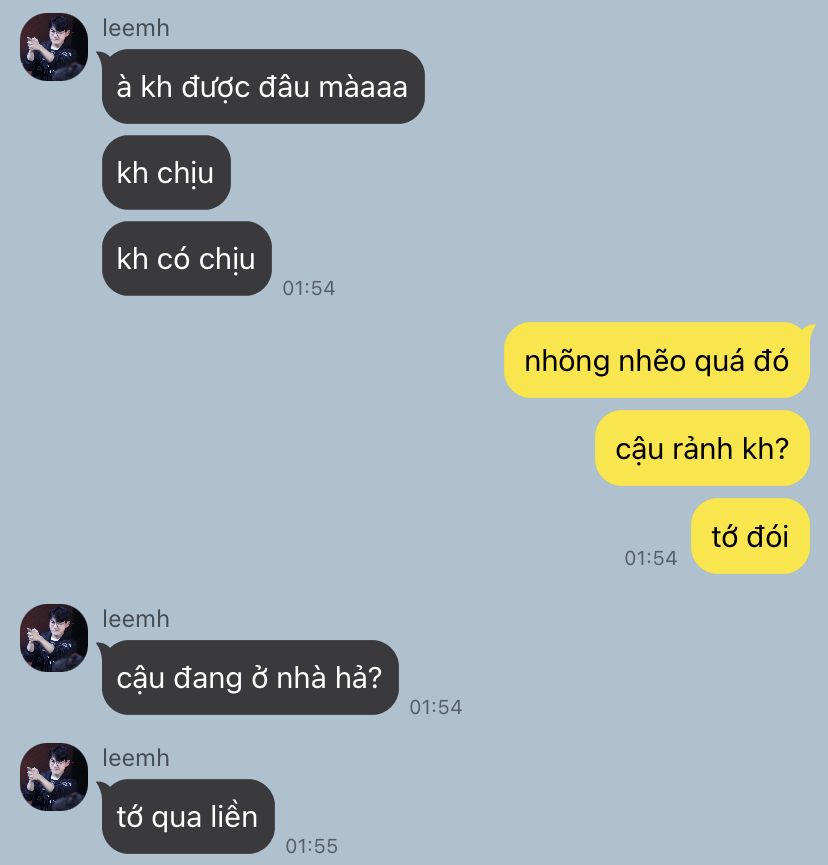Select the "à kh được đâu màaaa" message bubble
Viewport: 828px width, 865px height.
point(263,87)
